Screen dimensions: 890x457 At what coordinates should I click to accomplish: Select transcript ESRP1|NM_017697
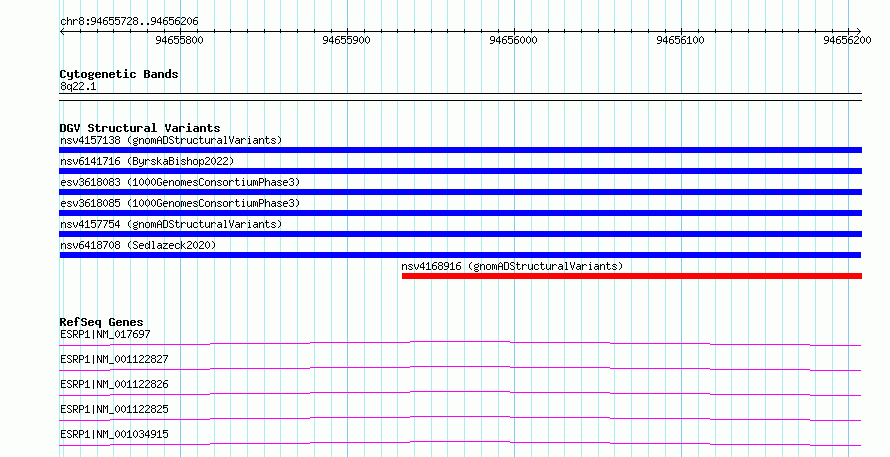[x=105, y=334]
